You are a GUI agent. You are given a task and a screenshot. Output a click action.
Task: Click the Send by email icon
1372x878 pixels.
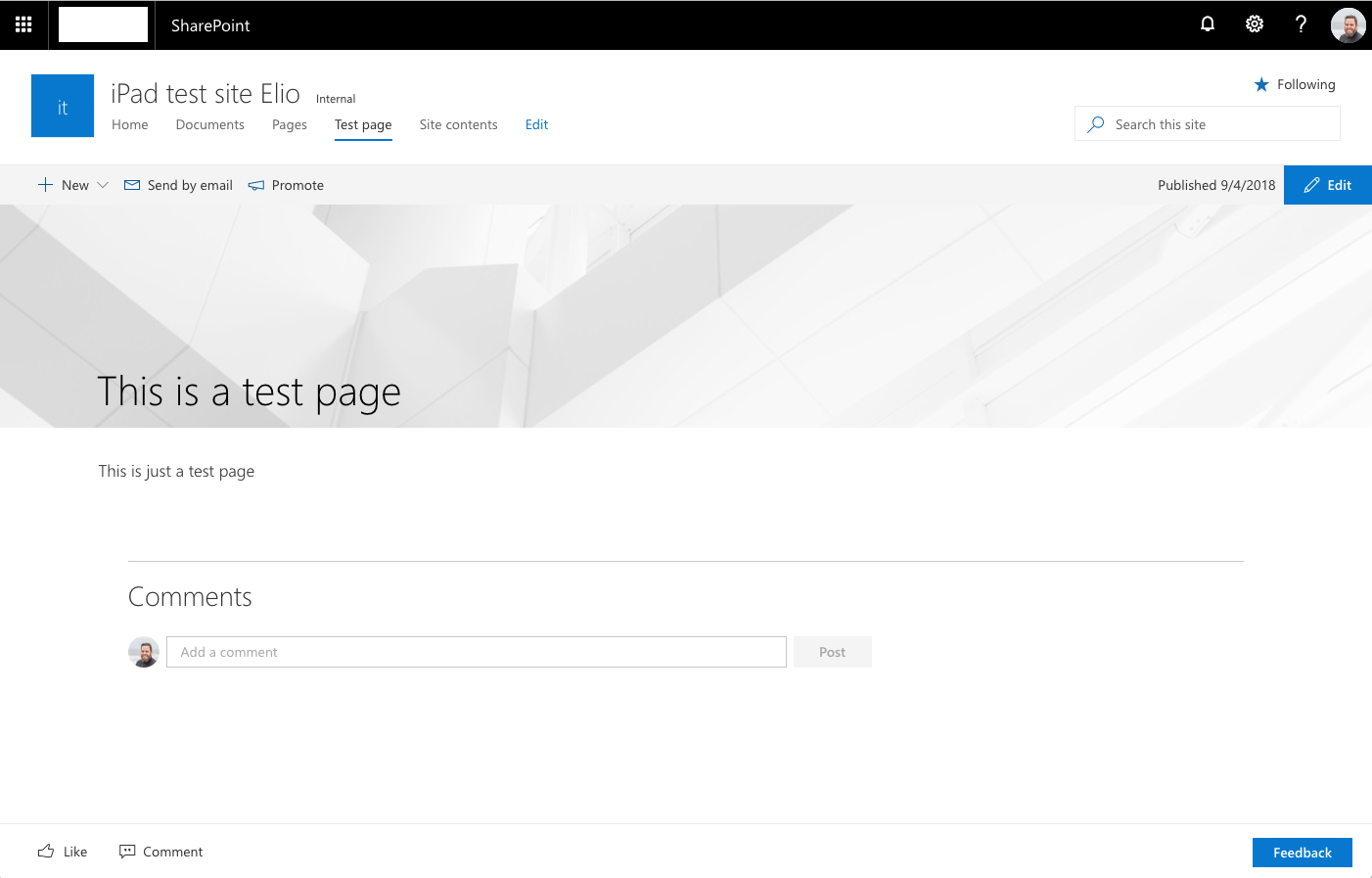[131, 184]
